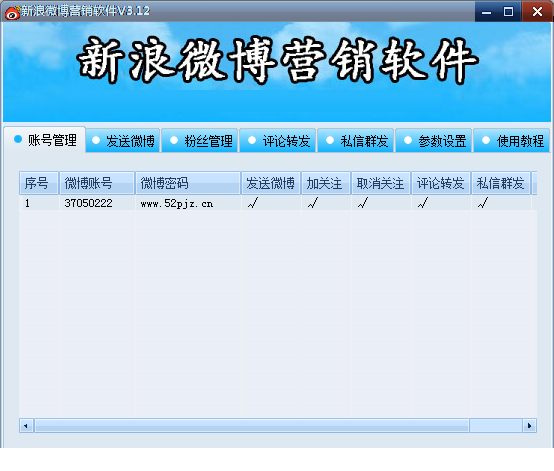Viewport: 554px width, 471px height.
Task: Open the 粉丝管理 tab
Action: point(201,141)
